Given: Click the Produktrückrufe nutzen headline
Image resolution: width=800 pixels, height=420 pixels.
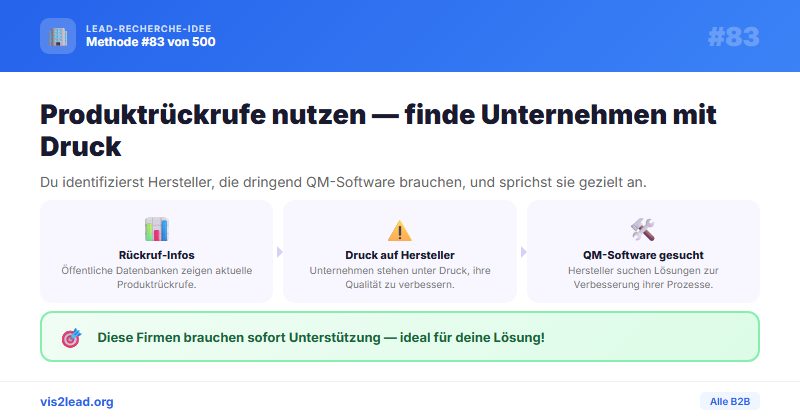Looking at the screenshot, I should tap(378, 130).
